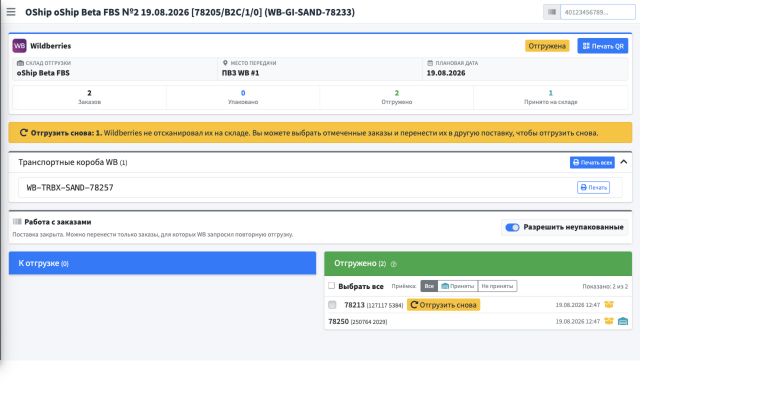Click order number 78213
This screenshot has width=760, height=420.
click(x=354, y=305)
